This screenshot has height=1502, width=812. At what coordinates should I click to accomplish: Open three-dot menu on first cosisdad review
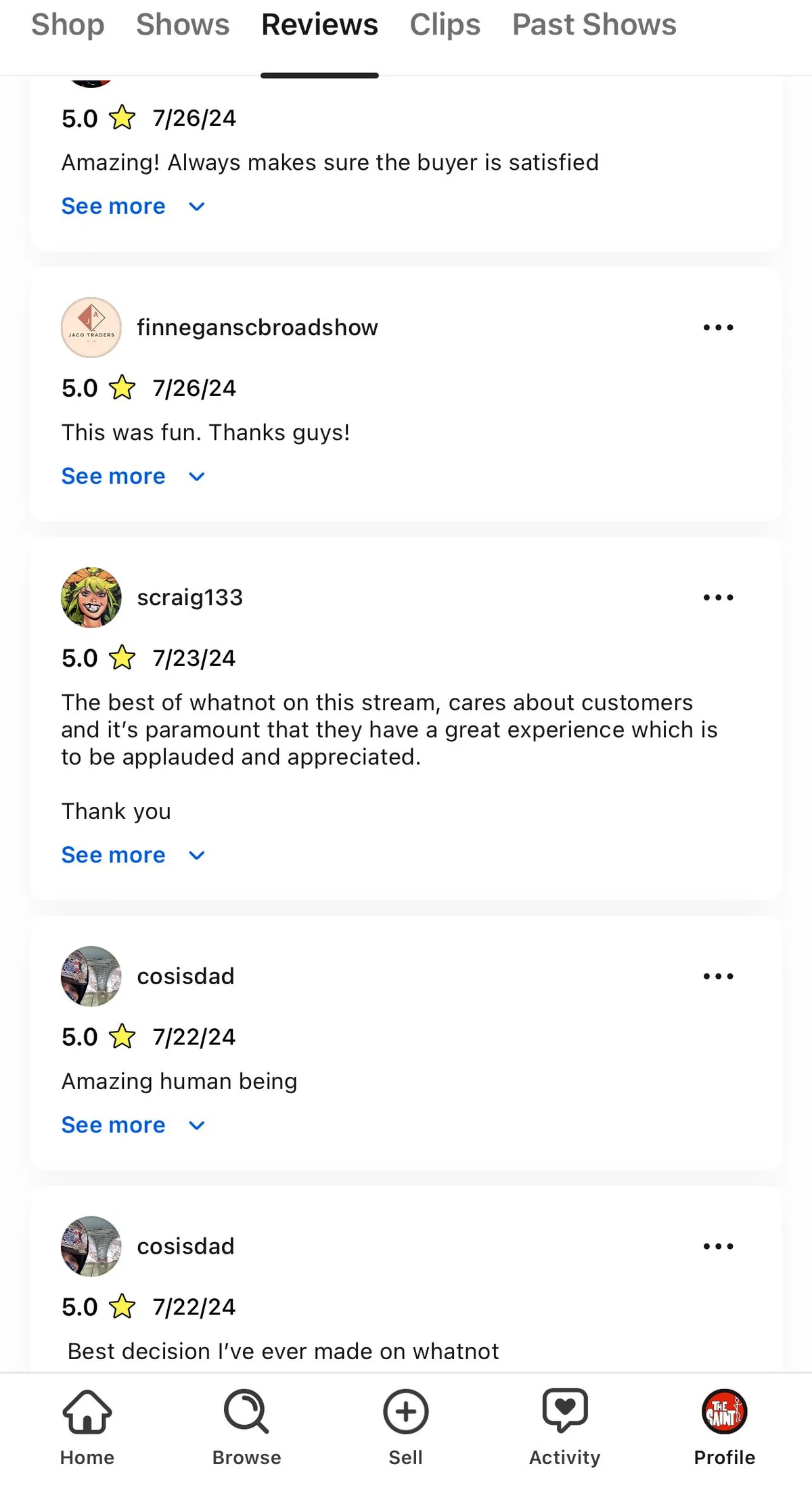[718, 976]
